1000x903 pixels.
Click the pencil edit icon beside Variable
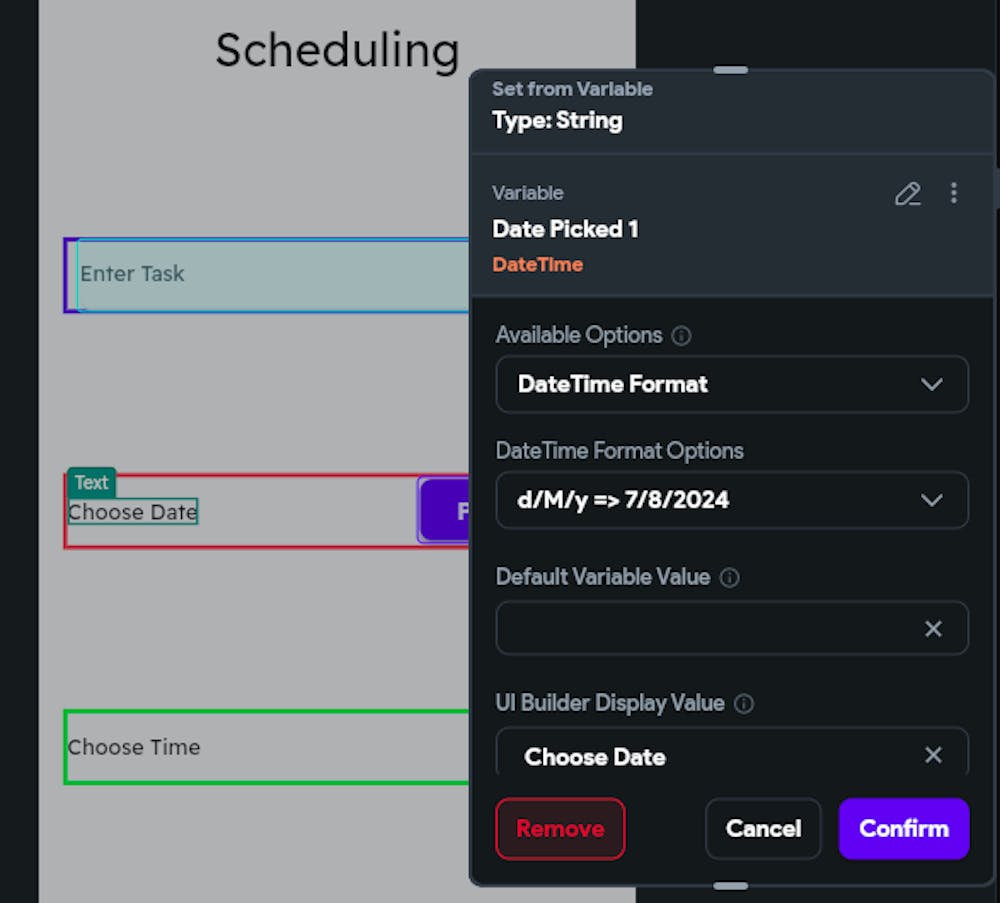click(x=907, y=194)
